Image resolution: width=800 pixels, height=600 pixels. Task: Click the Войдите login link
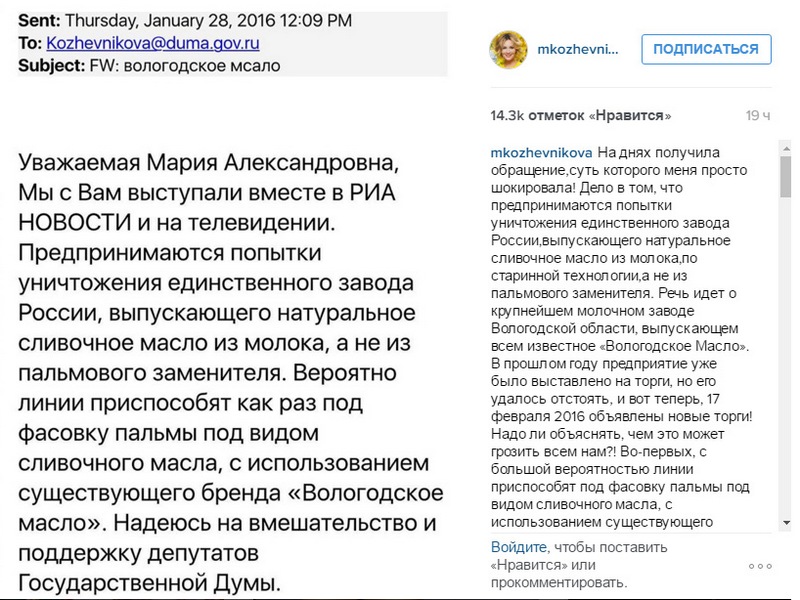click(518, 547)
